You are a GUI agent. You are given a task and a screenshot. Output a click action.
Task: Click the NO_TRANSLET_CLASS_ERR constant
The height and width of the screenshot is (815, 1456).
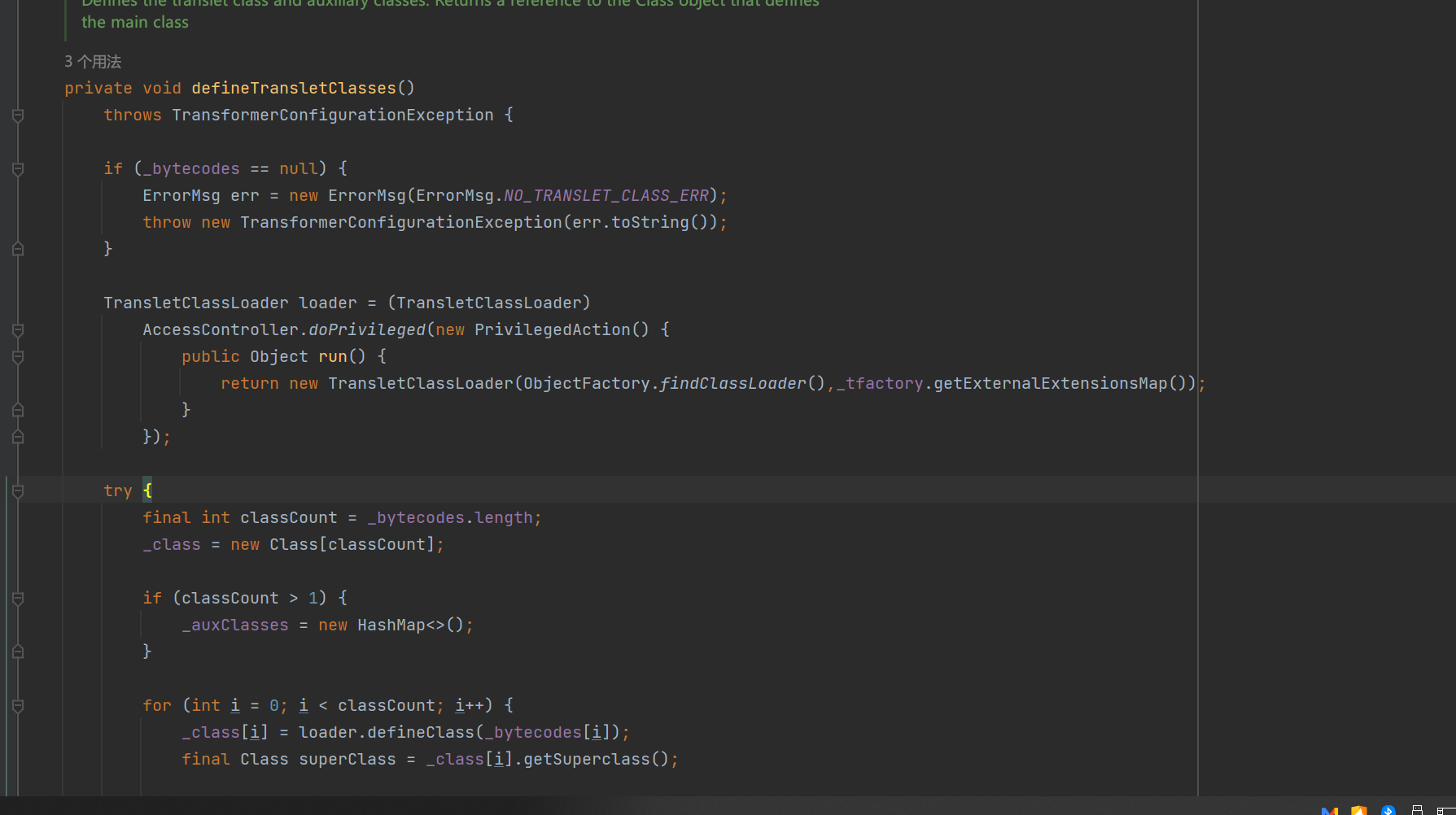[606, 195]
